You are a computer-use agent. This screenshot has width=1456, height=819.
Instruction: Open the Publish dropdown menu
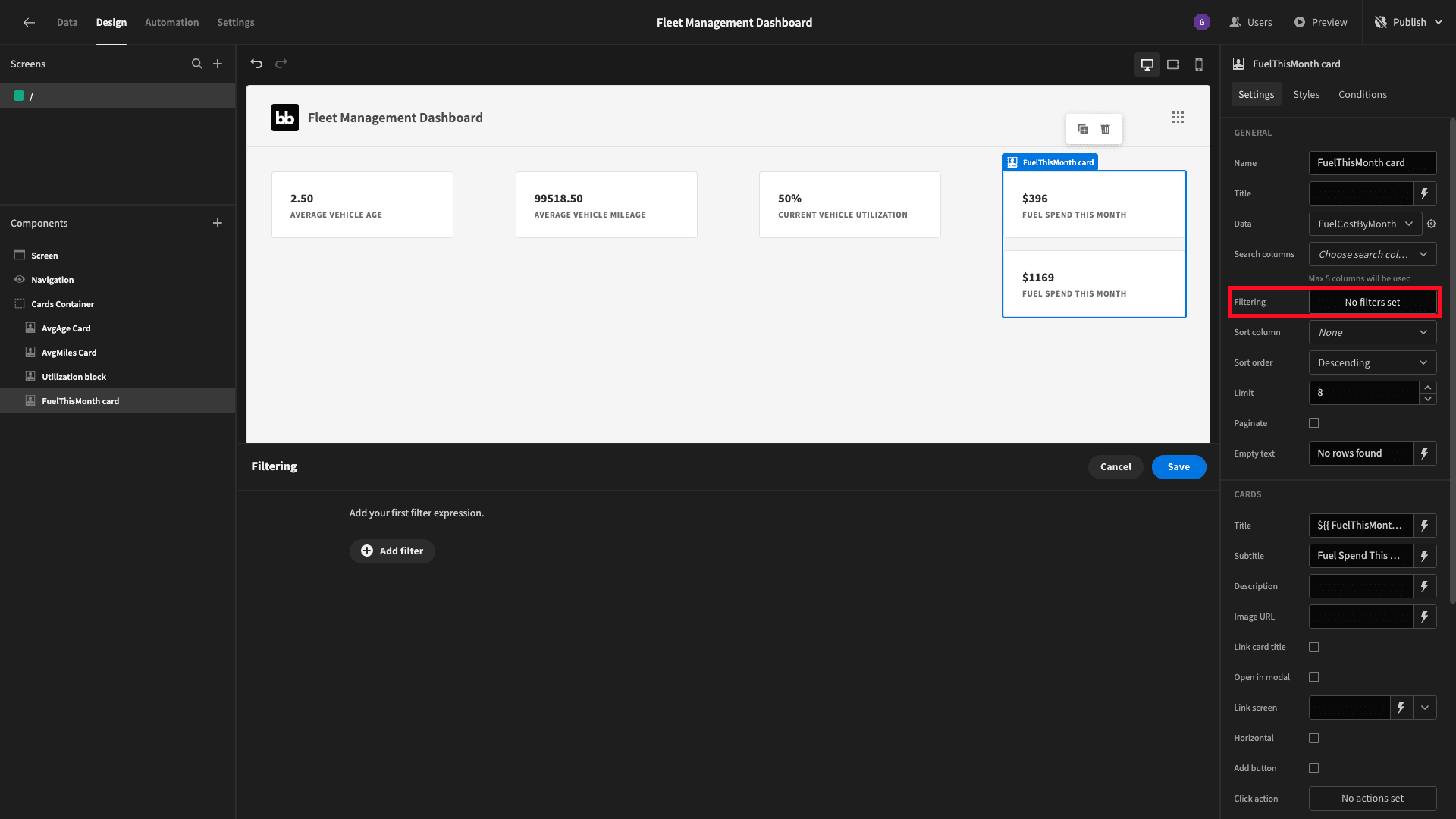pyautogui.click(x=1408, y=23)
